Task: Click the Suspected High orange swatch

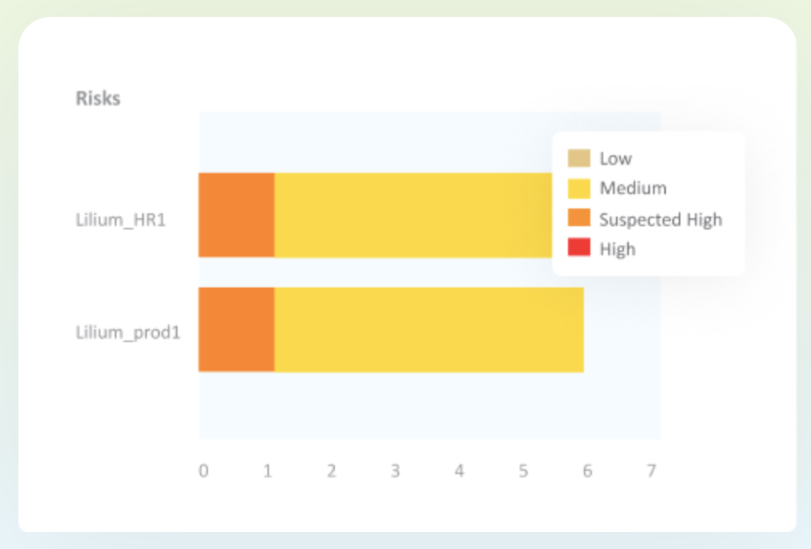Action: tap(579, 218)
